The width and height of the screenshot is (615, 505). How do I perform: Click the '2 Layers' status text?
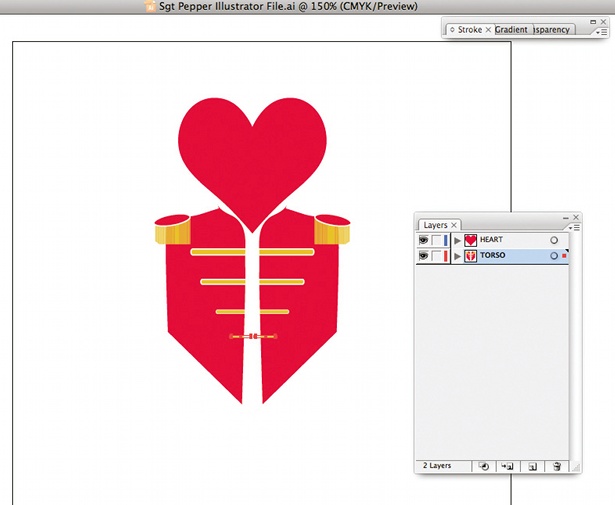pyautogui.click(x=437, y=466)
